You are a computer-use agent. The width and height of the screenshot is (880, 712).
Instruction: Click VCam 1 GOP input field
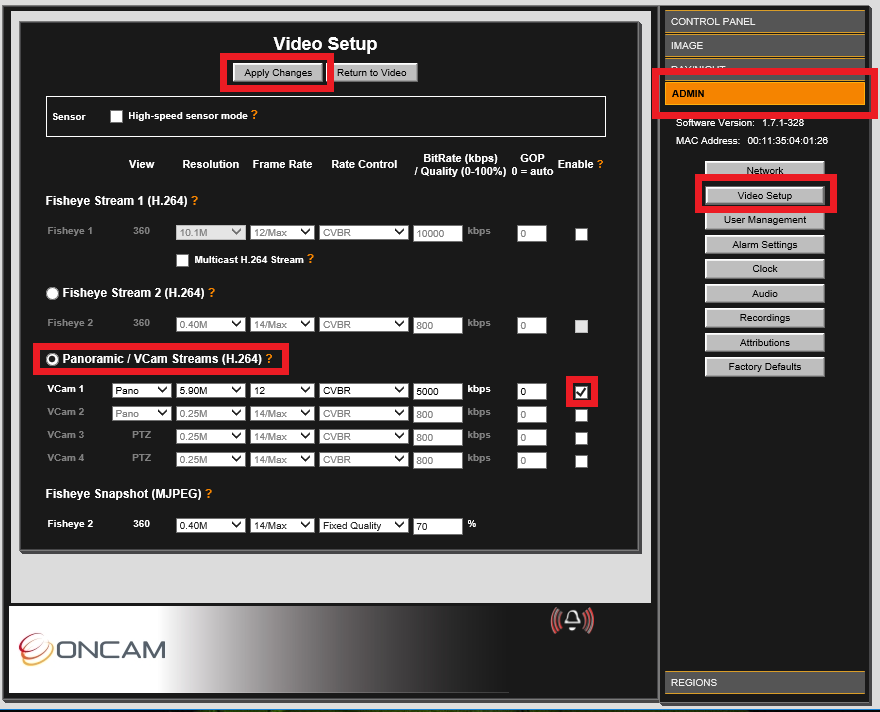coord(531,391)
